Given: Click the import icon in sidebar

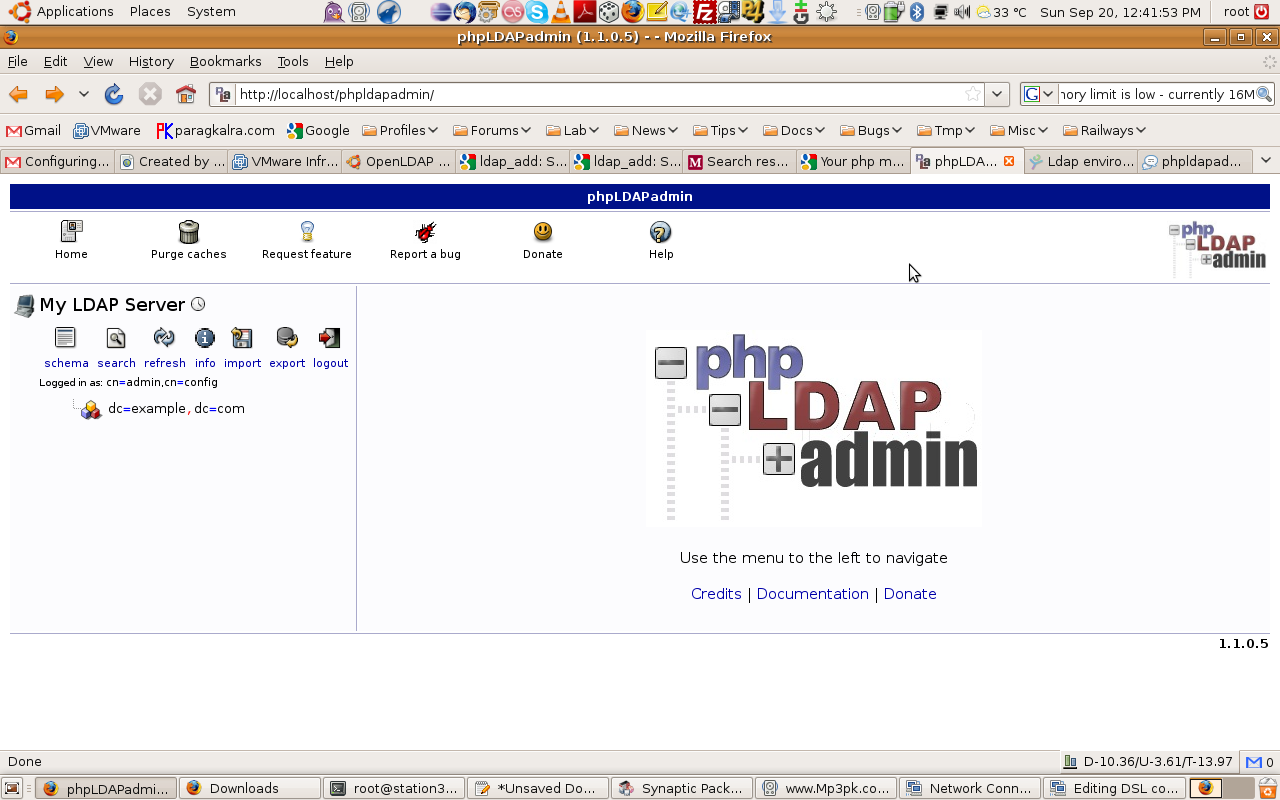Looking at the screenshot, I should tap(242, 338).
